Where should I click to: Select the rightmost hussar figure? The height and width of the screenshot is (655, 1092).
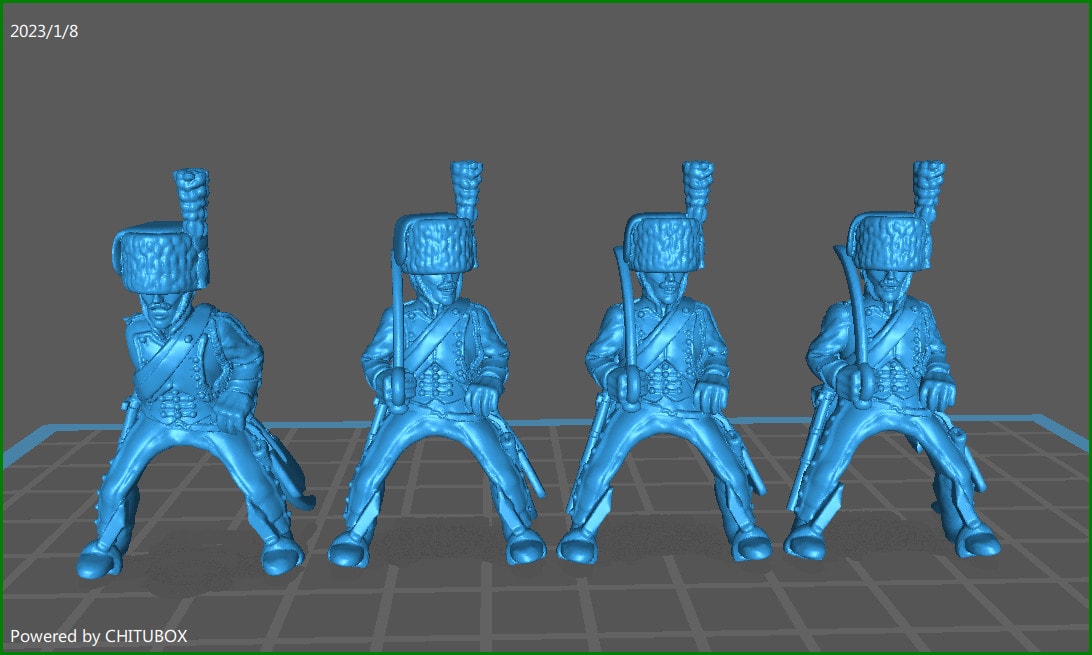pyautogui.click(x=891, y=361)
